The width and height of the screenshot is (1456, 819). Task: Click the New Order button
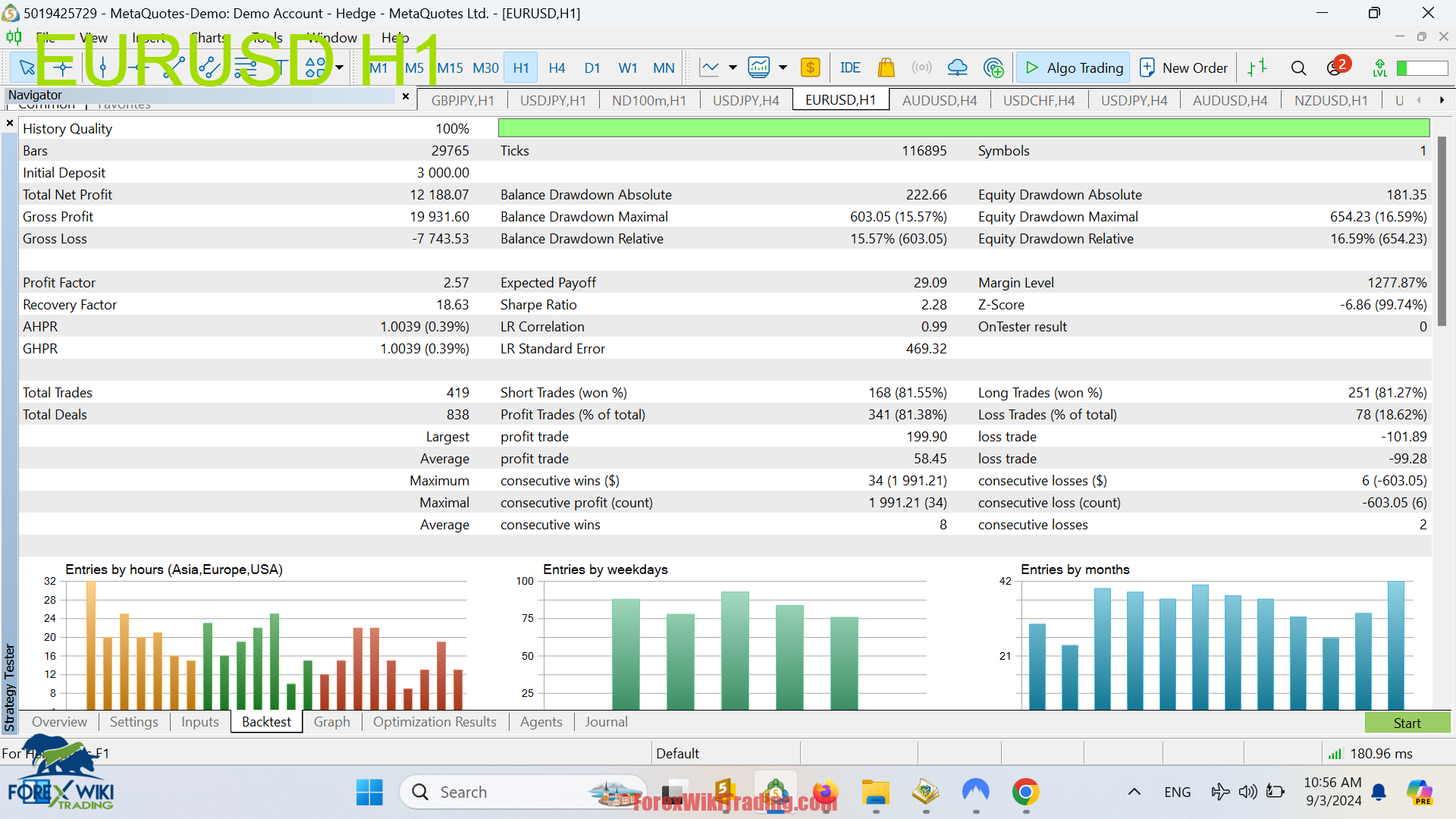[x=1184, y=68]
